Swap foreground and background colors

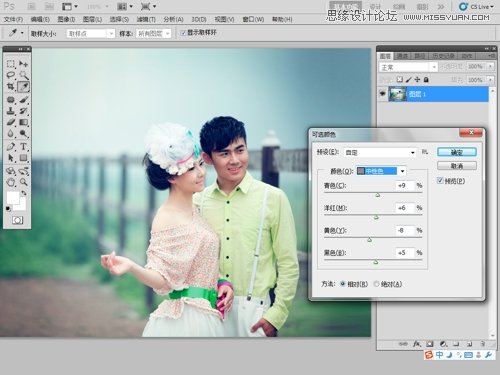pyautogui.click(x=23, y=193)
